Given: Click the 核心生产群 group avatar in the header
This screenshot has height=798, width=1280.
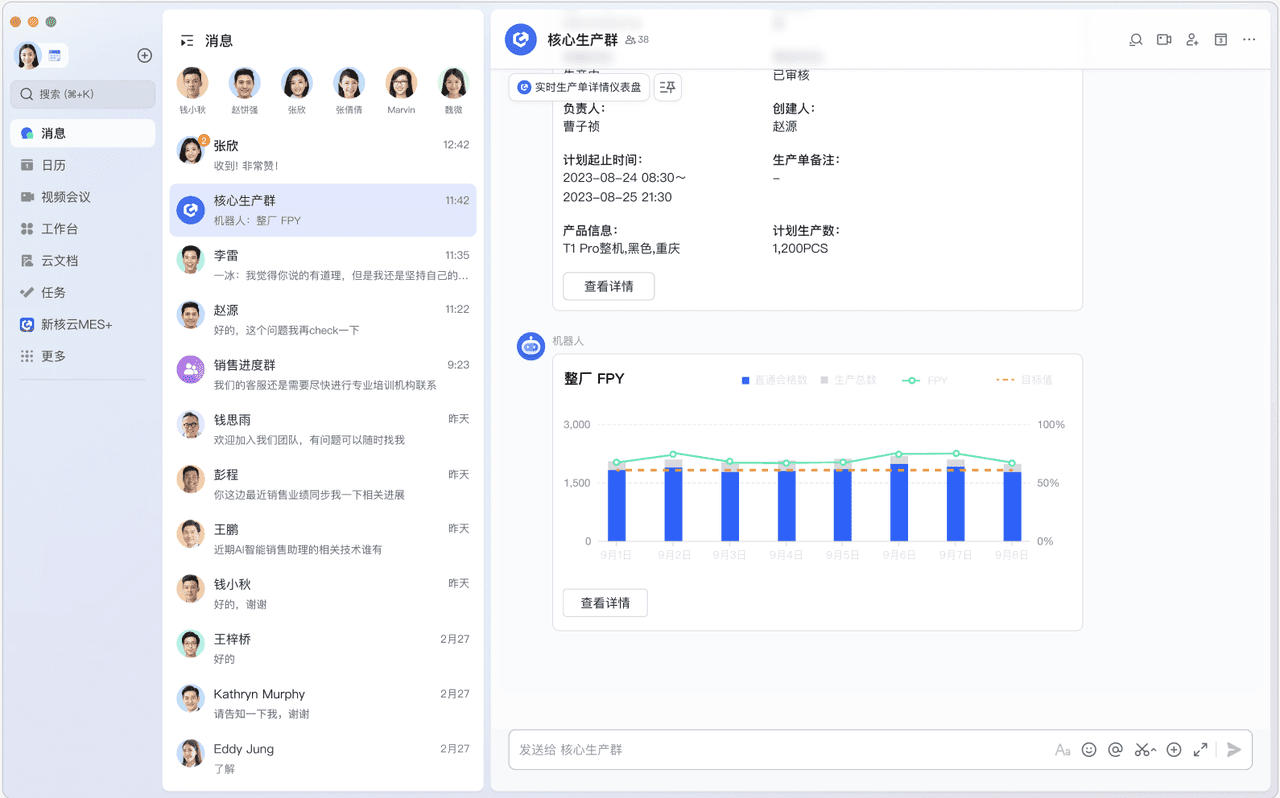Looking at the screenshot, I should point(521,40).
